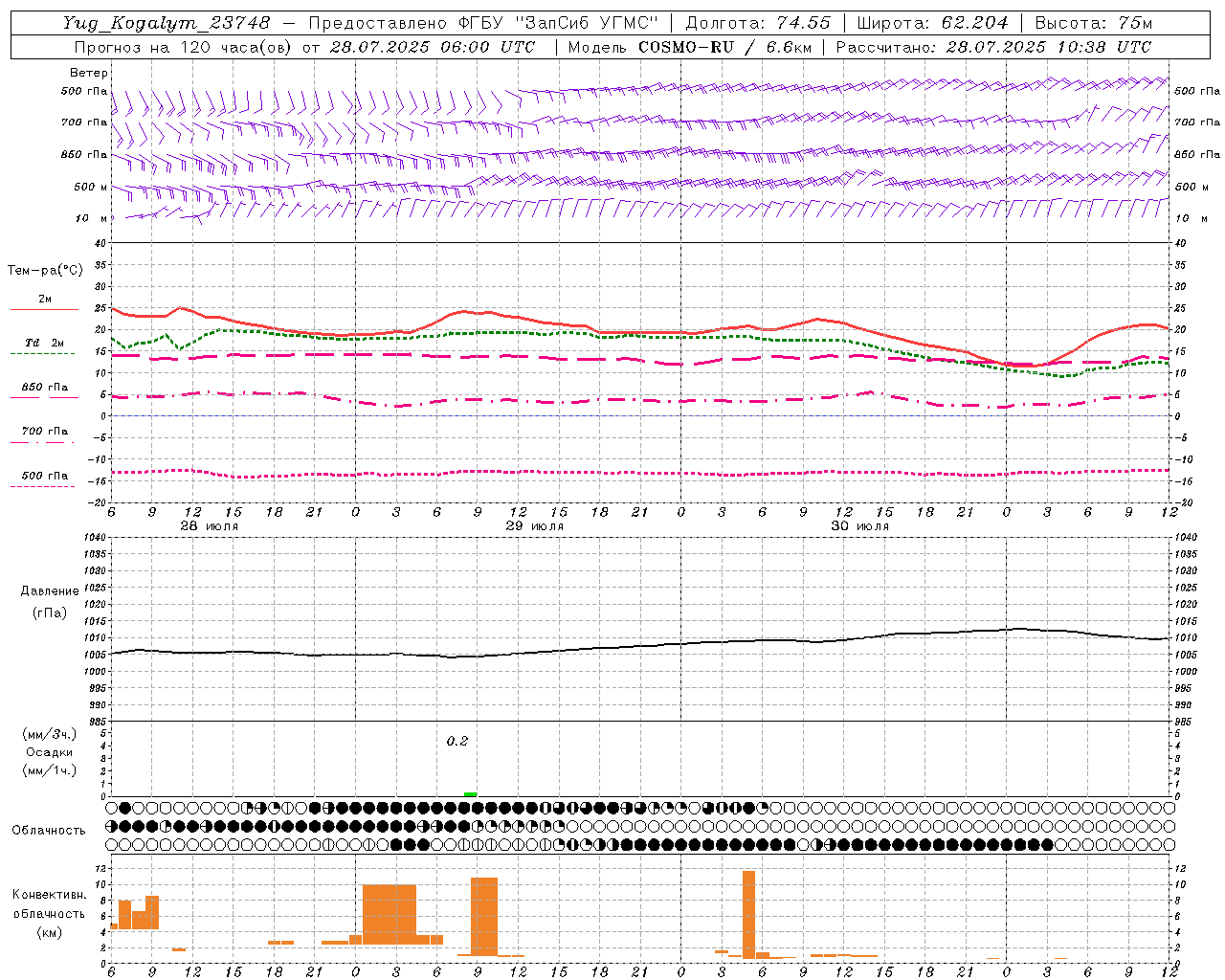Image resolution: width=1225 pixels, height=980 pixels.
Task: Click the Давление pressure panel label
Action: click(x=49, y=591)
